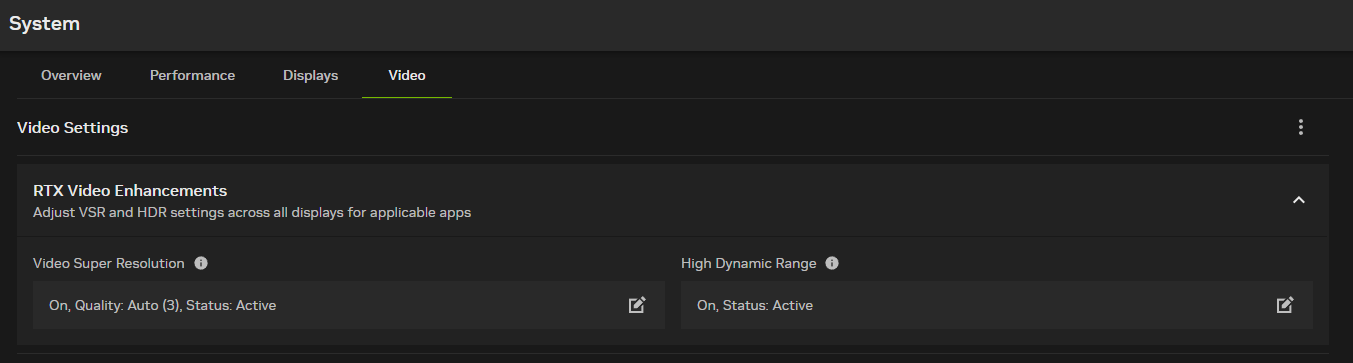Click the Video Super Resolution info icon

point(201,263)
